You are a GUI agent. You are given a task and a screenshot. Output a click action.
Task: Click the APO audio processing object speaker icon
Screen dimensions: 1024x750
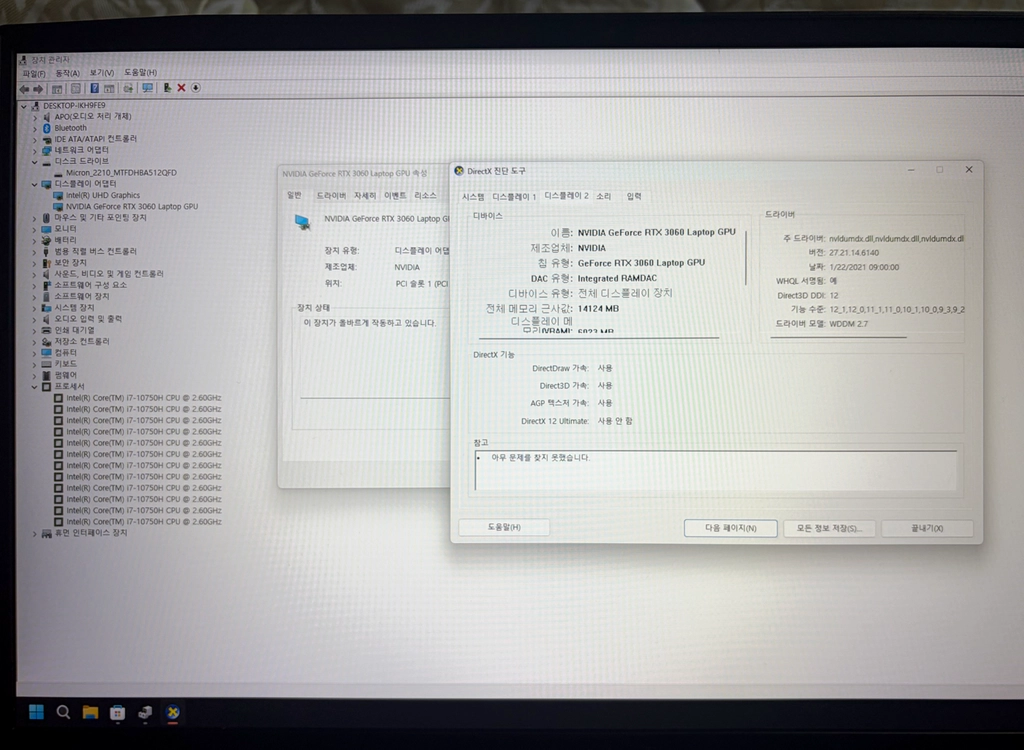46,117
